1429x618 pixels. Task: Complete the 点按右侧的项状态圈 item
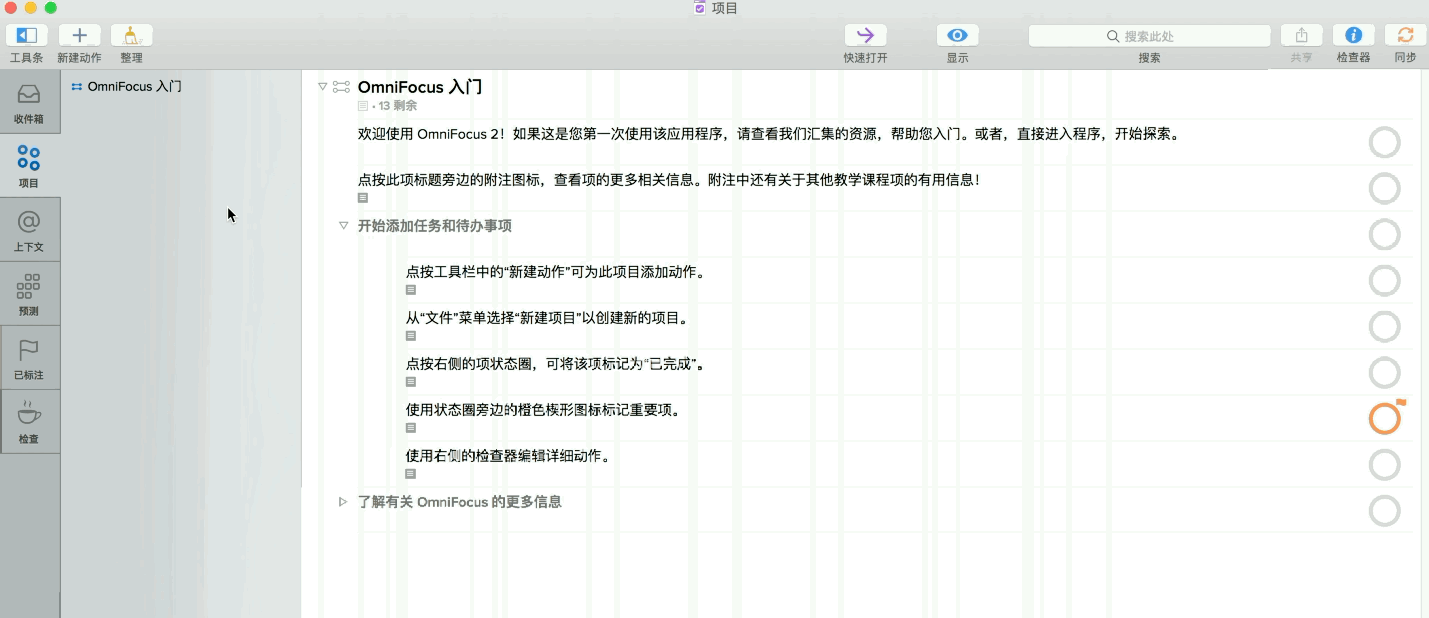click(x=1385, y=373)
